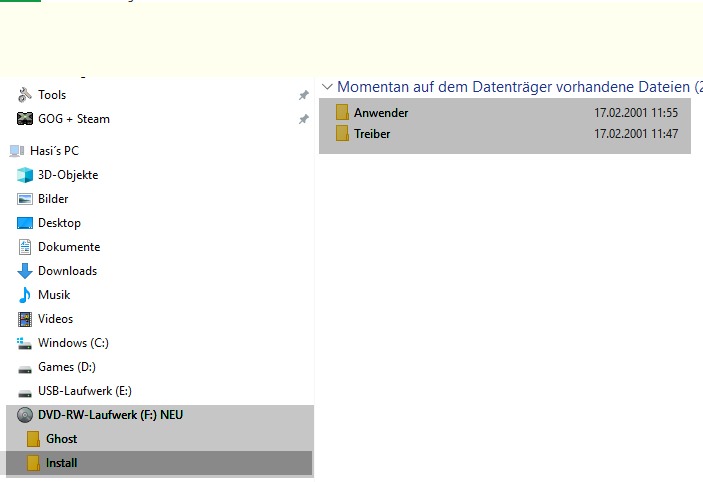Click the USB-Laufwerk (E:) drive icon
The image size is (703, 482).
click(25, 393)
